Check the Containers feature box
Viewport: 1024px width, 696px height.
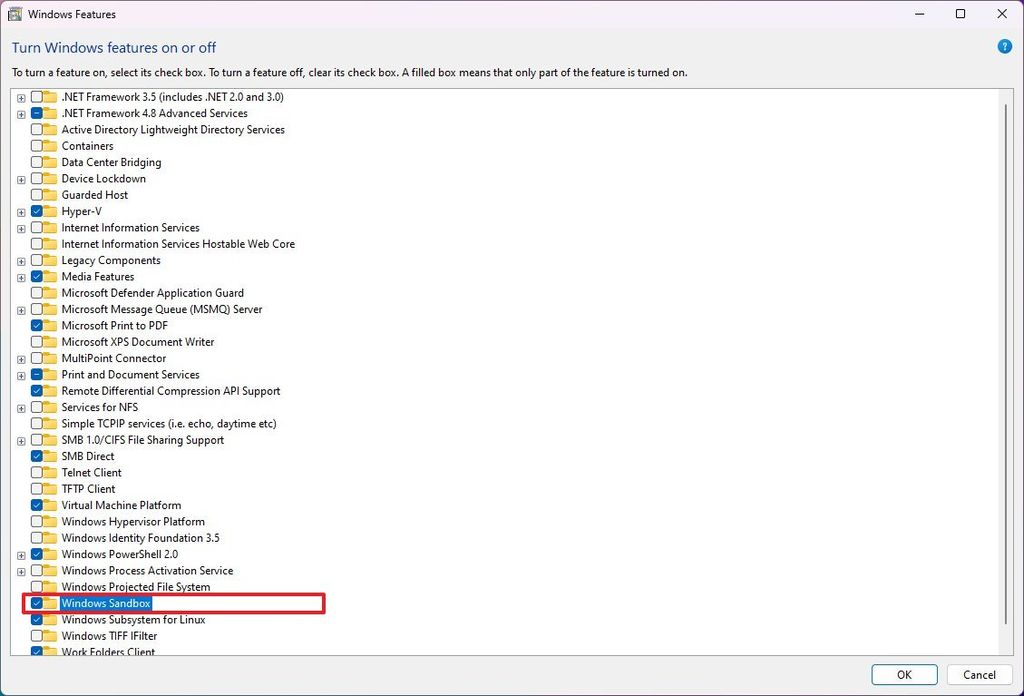coord(38,145)
